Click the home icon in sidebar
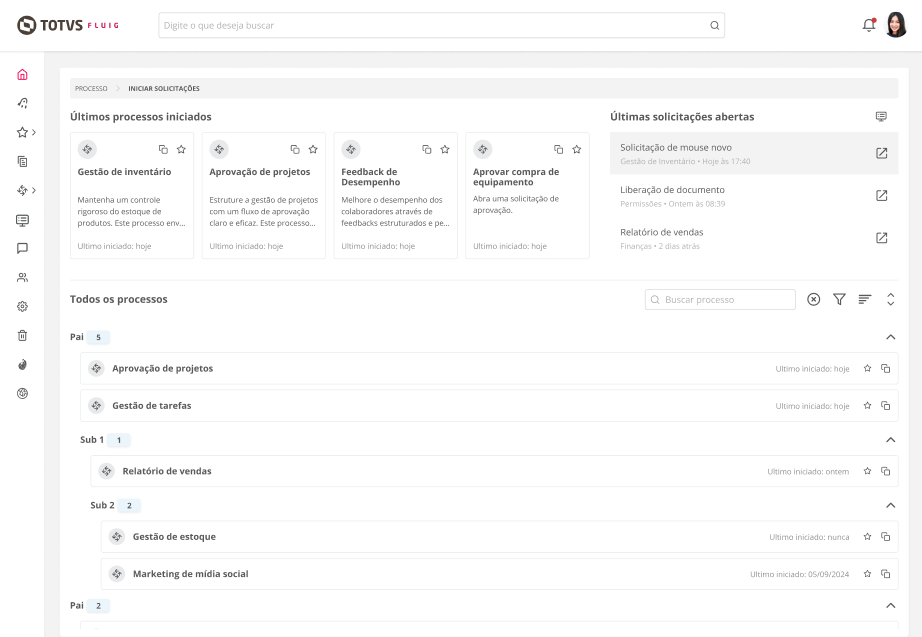The height and width of the screenshot is (637, 922). click(x=22, y=74)
